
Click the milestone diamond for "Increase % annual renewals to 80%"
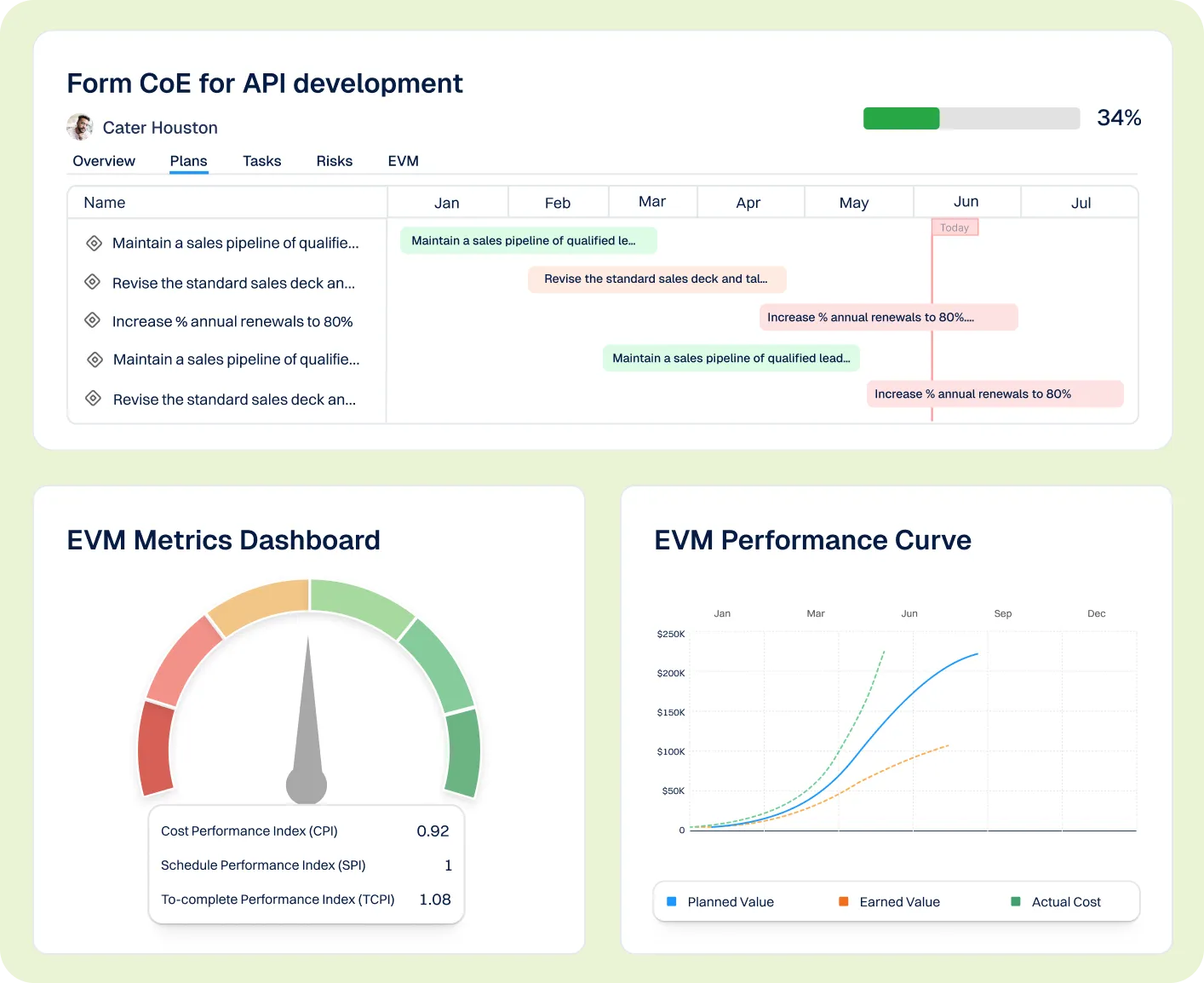(x=93, y=319)
